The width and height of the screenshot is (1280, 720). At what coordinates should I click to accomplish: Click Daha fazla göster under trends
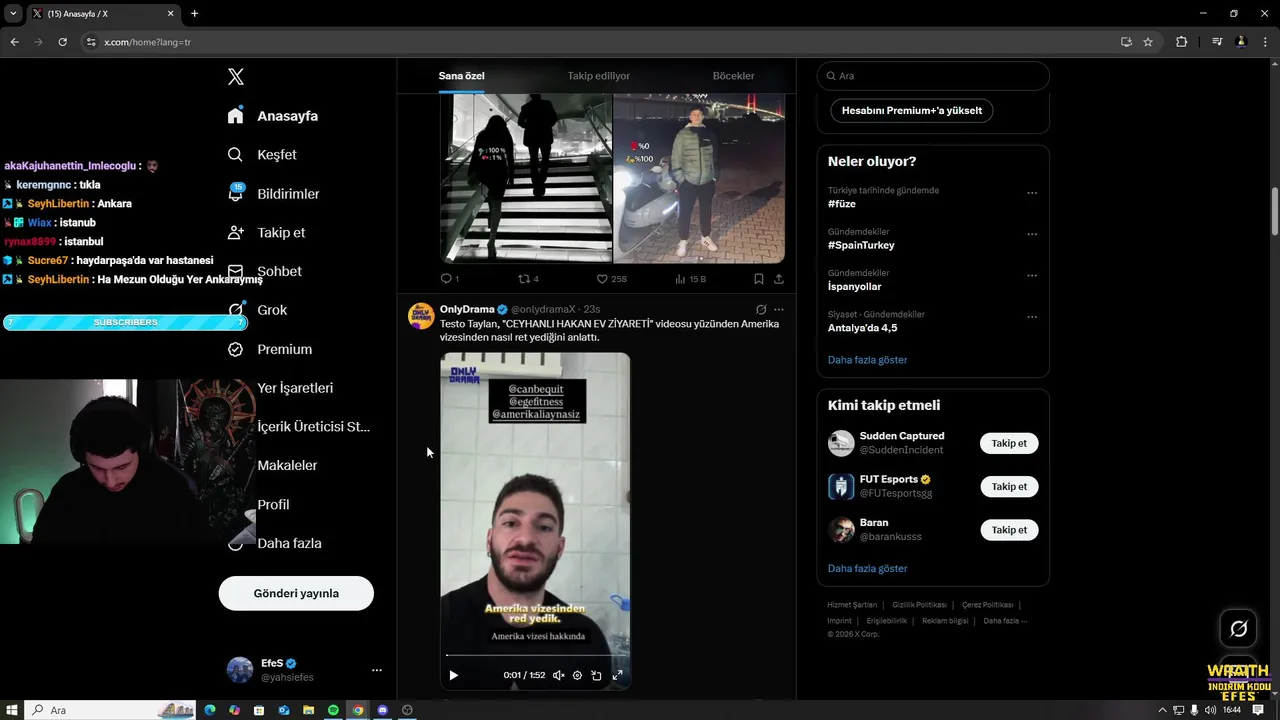tap(868, 360)
